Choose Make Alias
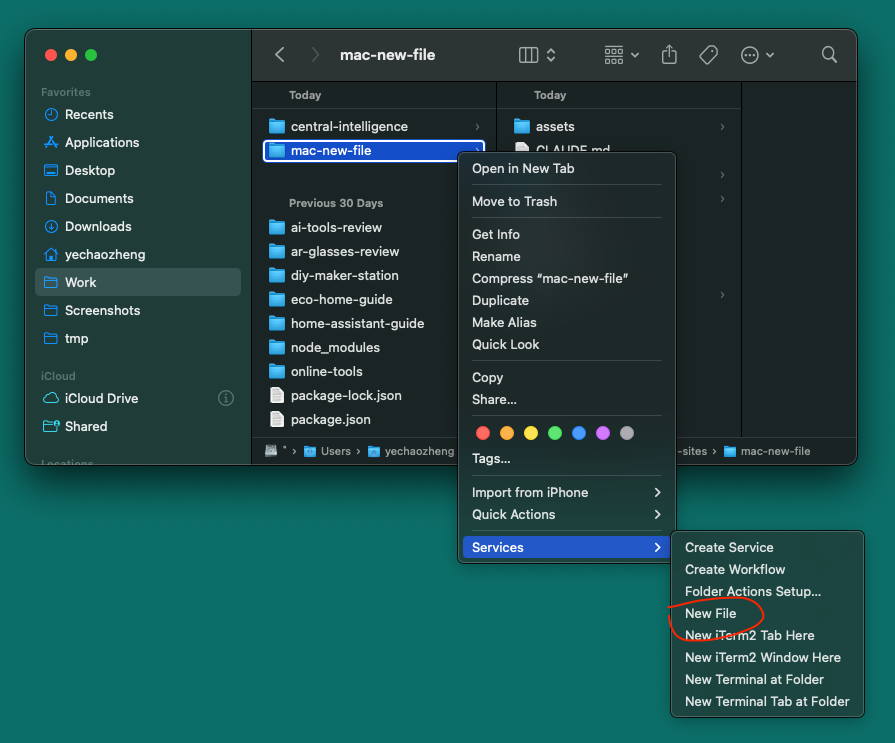 coord(566,322)
